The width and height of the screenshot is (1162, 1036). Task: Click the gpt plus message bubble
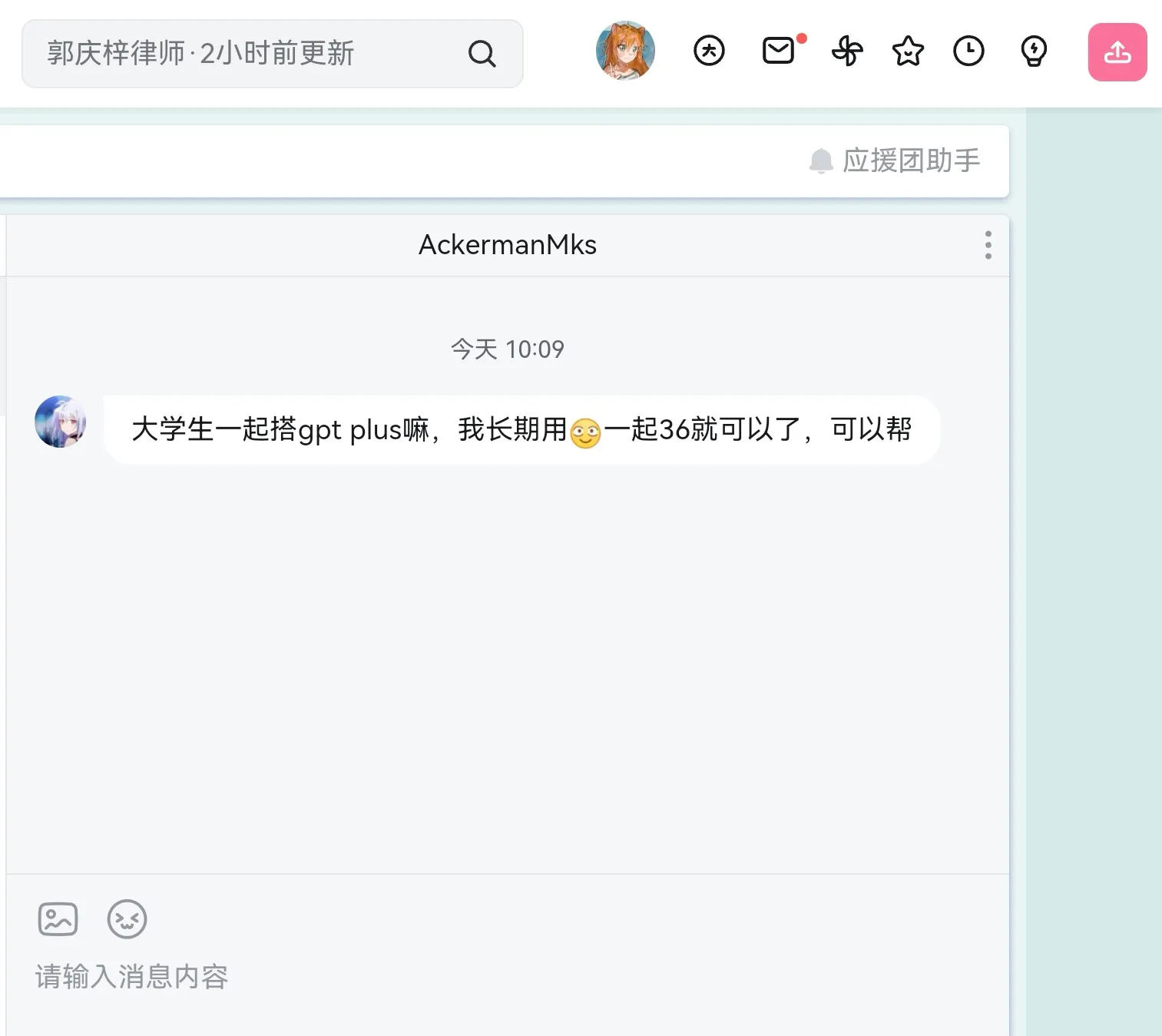(521, 430)
